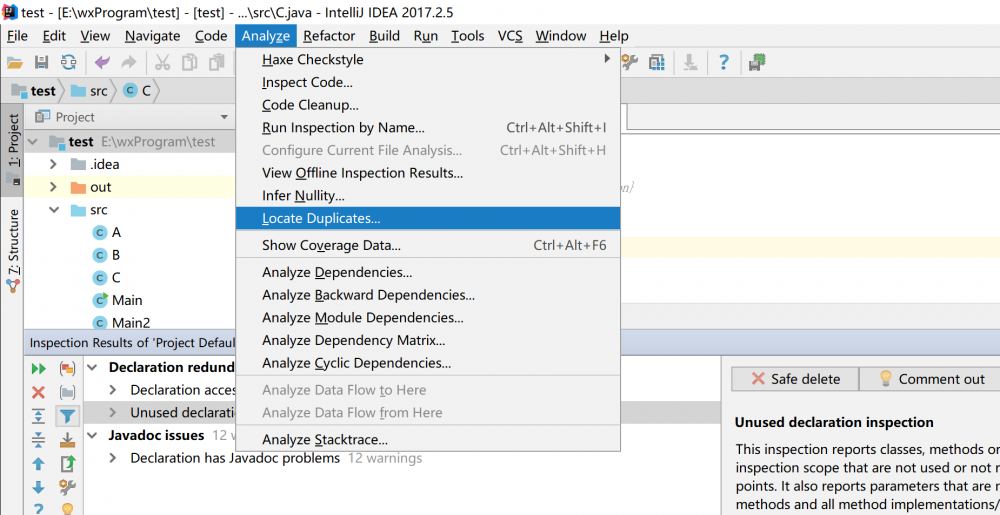Select class A in project tree
This screenshot has width=1000, height=515.
pyautogui.click(x=107, y=233)
